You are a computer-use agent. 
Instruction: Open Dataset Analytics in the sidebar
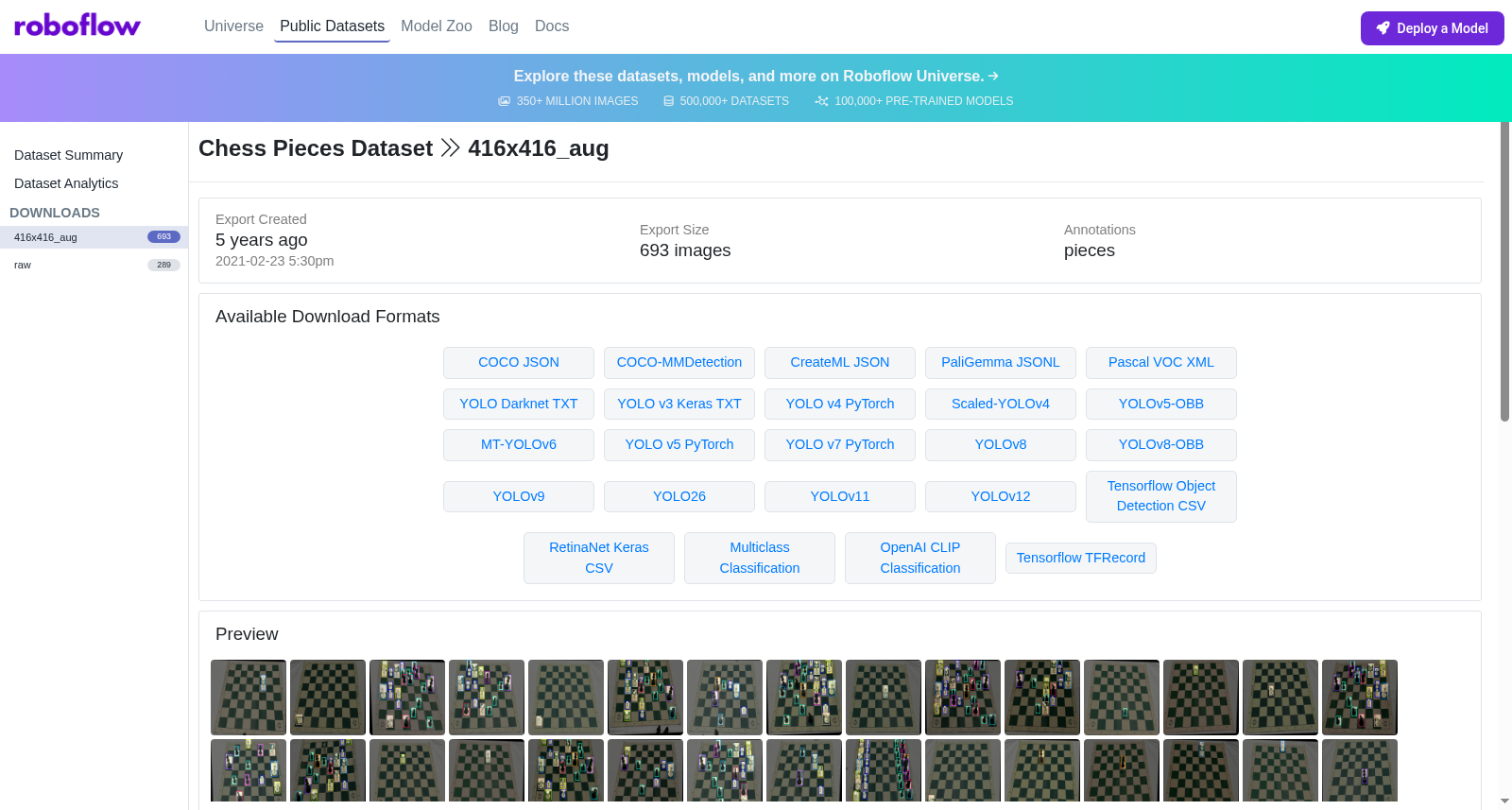66,183
